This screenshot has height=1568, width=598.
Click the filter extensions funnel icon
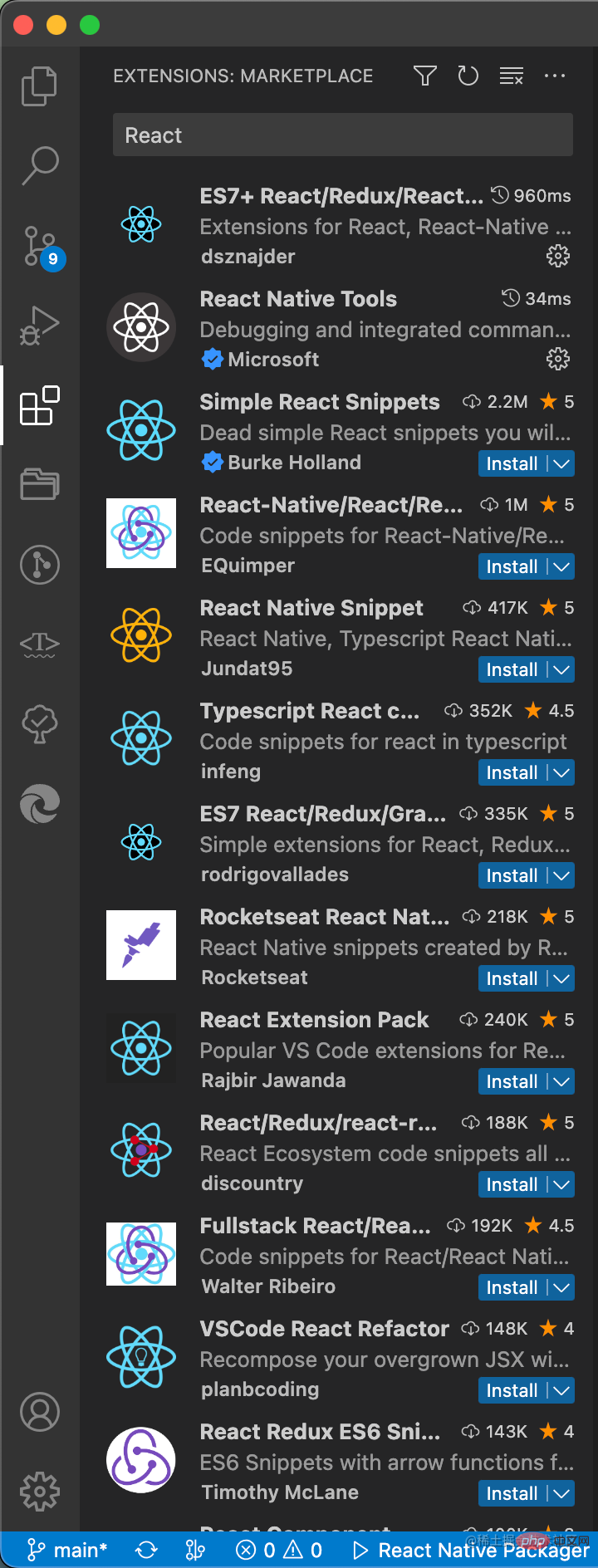pos(425,76)
